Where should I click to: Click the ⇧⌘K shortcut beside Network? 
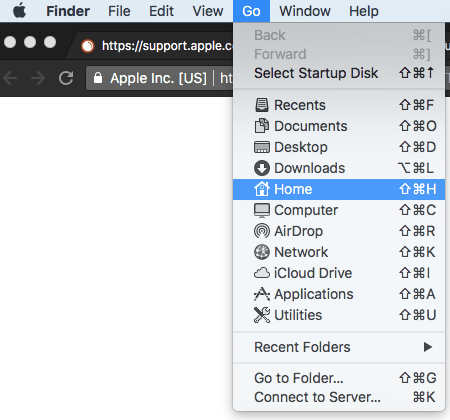pyautogui.click(x=417, y=252)
